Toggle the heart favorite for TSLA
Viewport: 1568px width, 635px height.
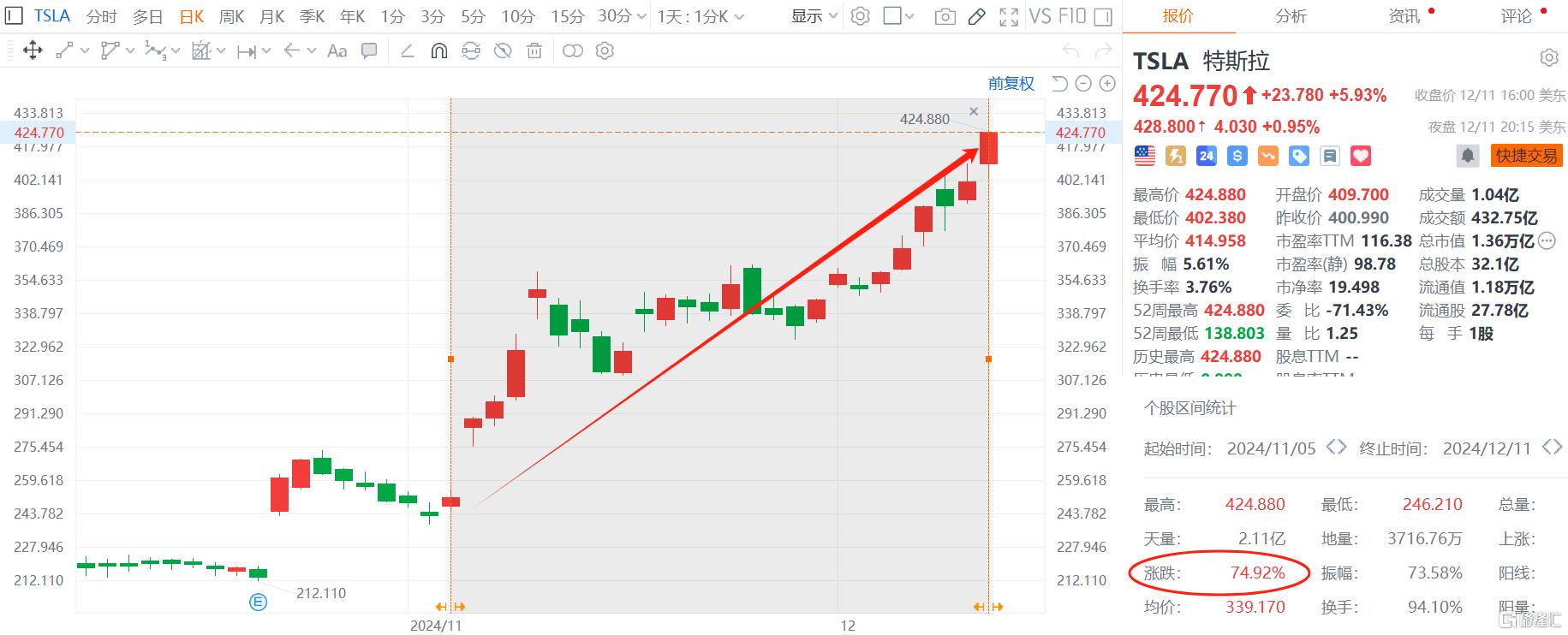1361,156
